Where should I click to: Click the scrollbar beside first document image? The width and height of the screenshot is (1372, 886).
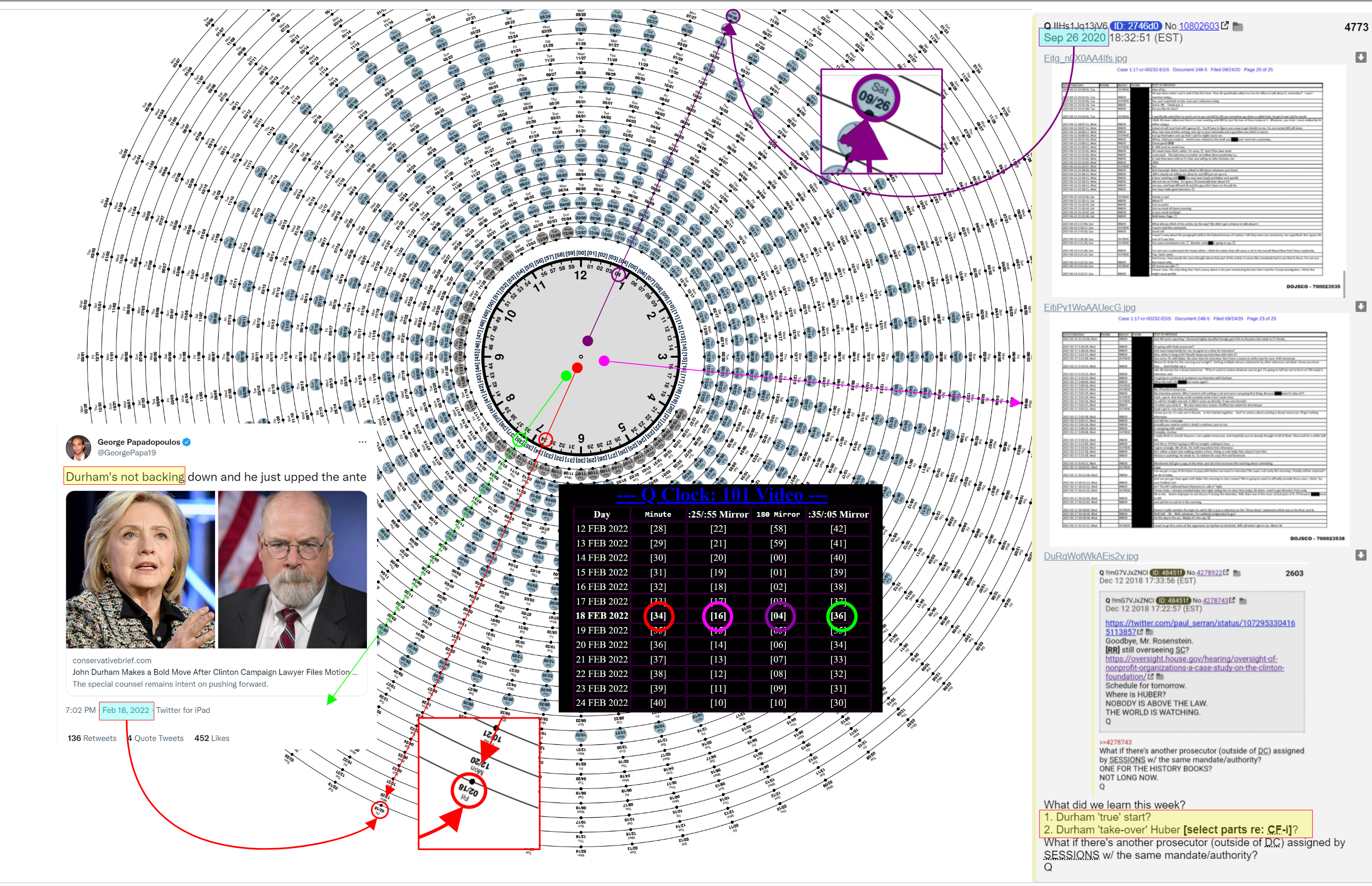[1344, 284]
